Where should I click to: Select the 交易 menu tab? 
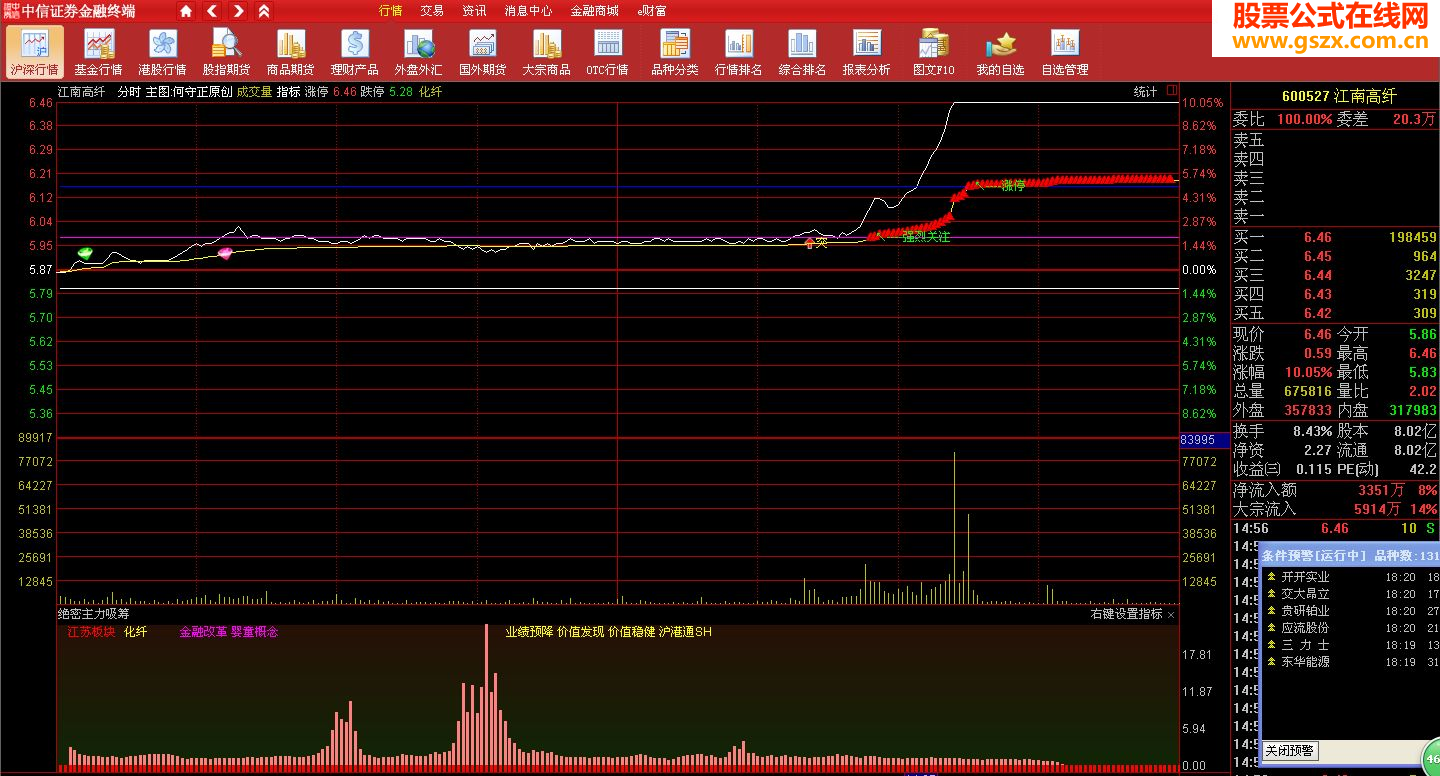coord(432,11)
